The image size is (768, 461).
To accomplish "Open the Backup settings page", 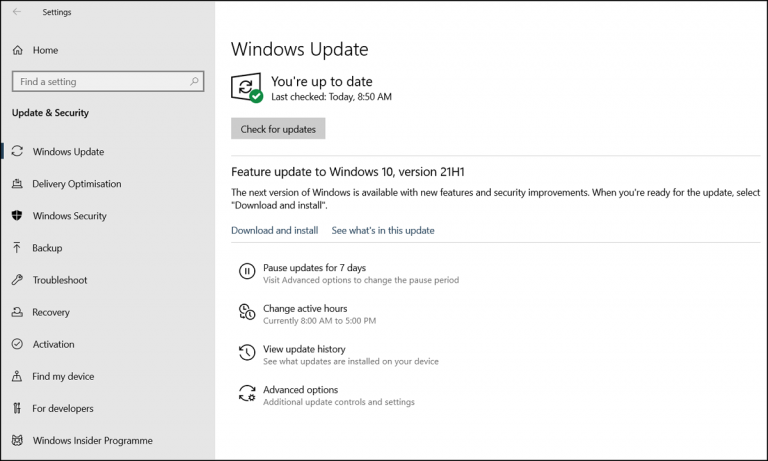I will tap(47, 248).
